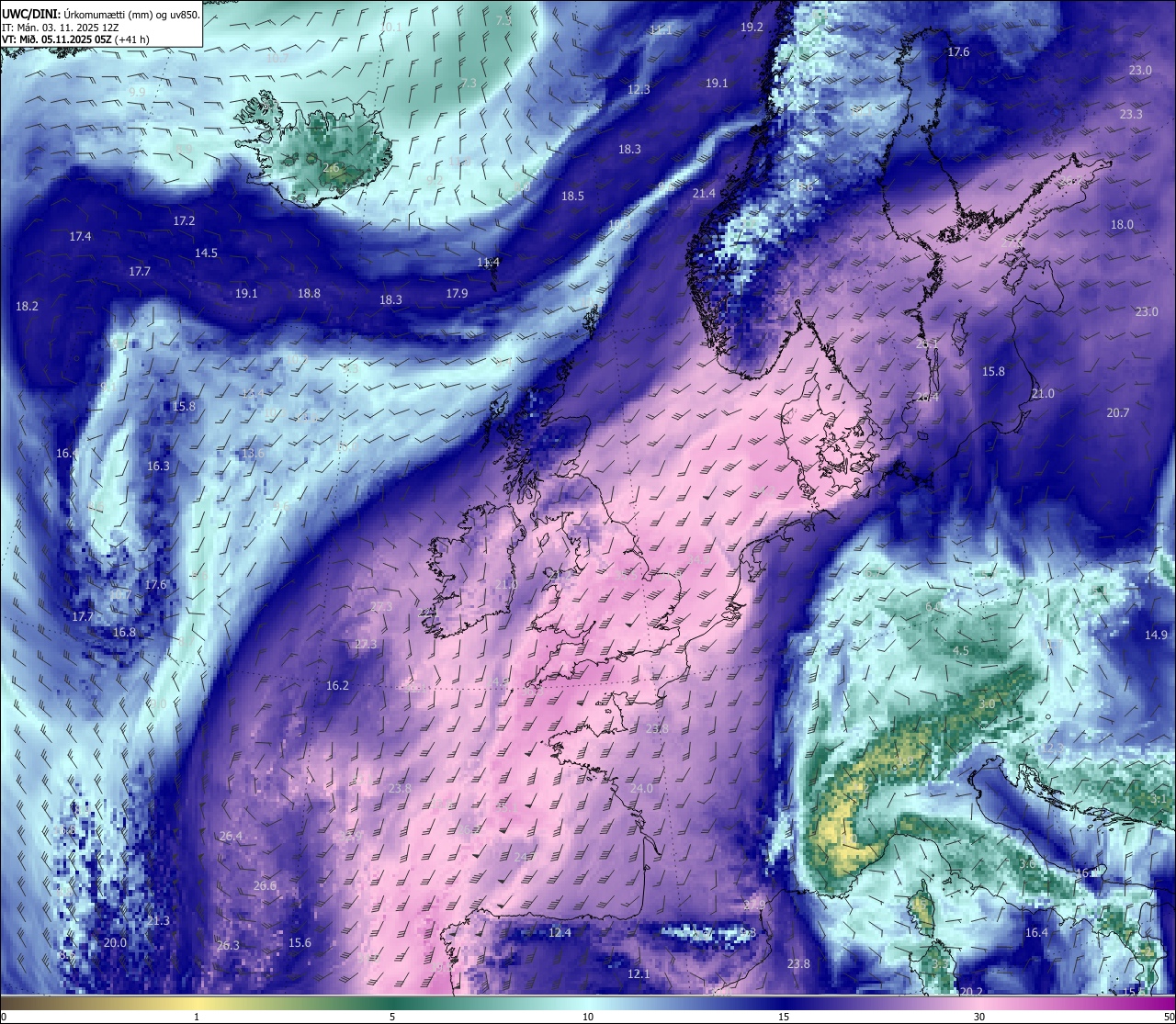Viewport: 1176px width, 1024px height.
Task: Click the 19.2 value label
Action: pos(752,28)
